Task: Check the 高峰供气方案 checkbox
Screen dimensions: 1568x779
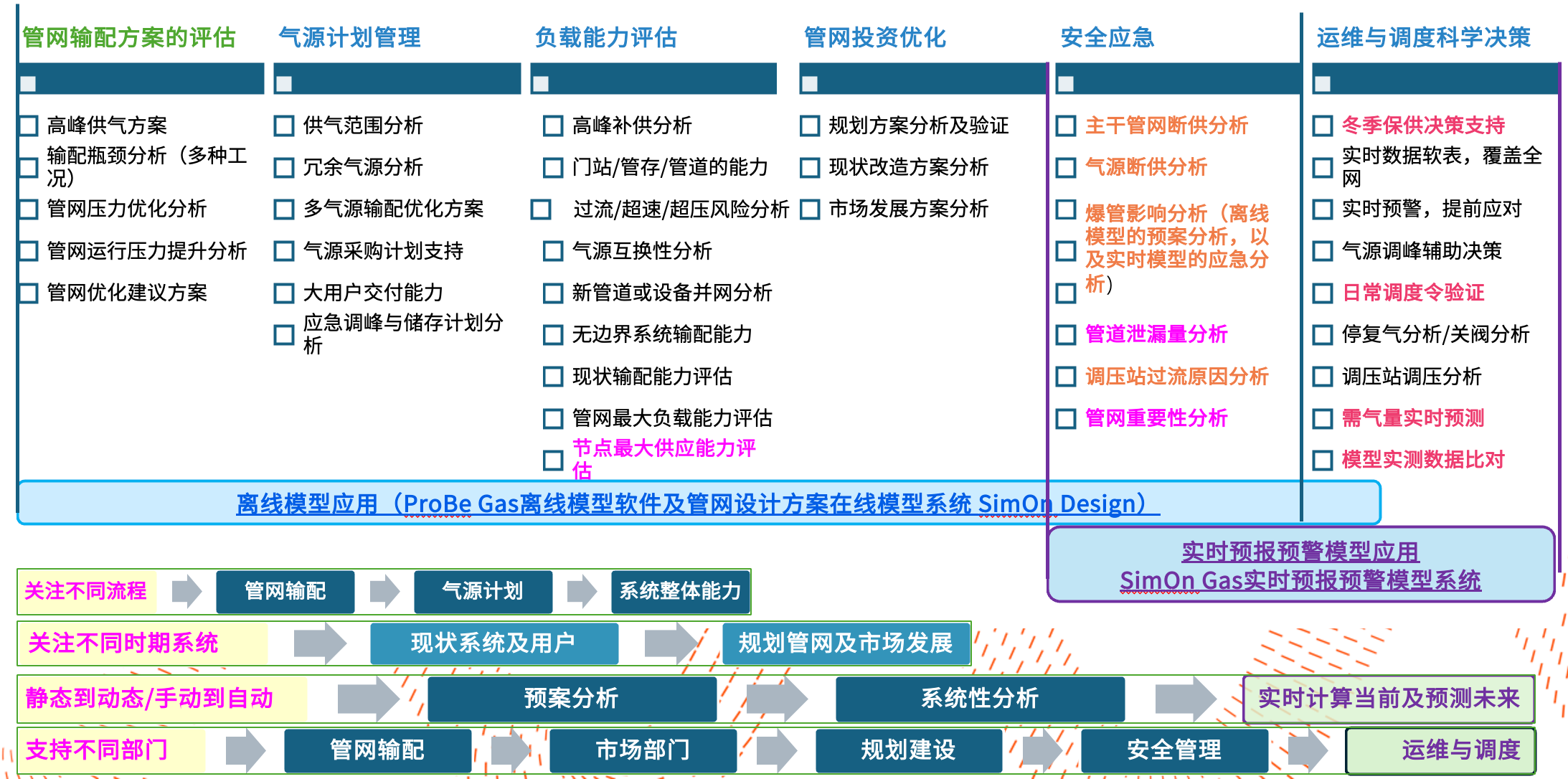Action: pyautogui.click(x=29, y=126)
